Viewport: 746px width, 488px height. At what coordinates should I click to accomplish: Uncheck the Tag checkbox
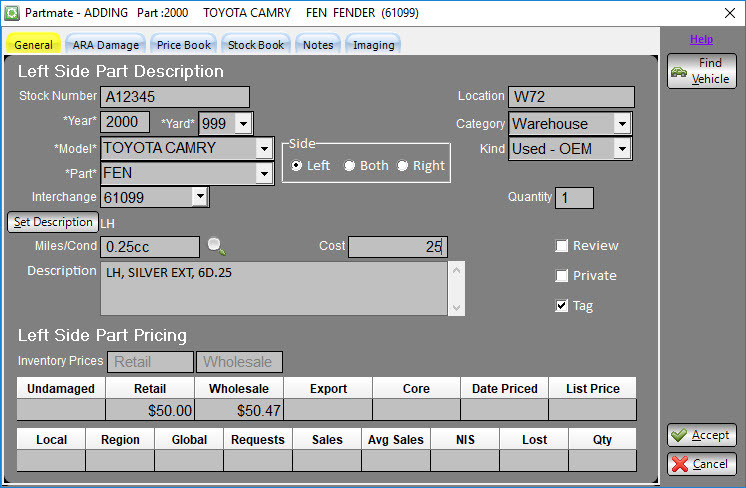pos(561,305)
